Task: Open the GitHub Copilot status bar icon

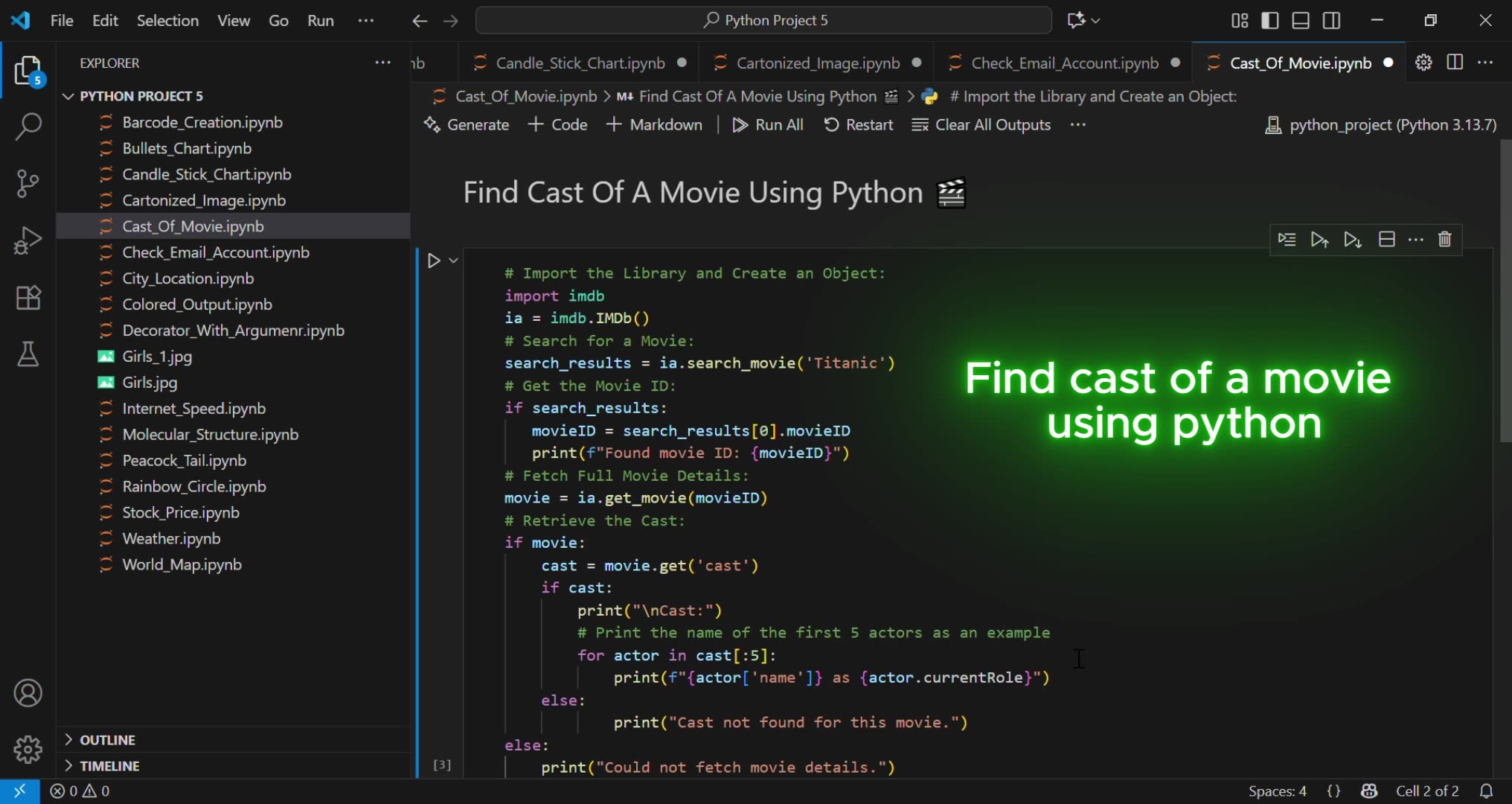Action: point(1370,791)
